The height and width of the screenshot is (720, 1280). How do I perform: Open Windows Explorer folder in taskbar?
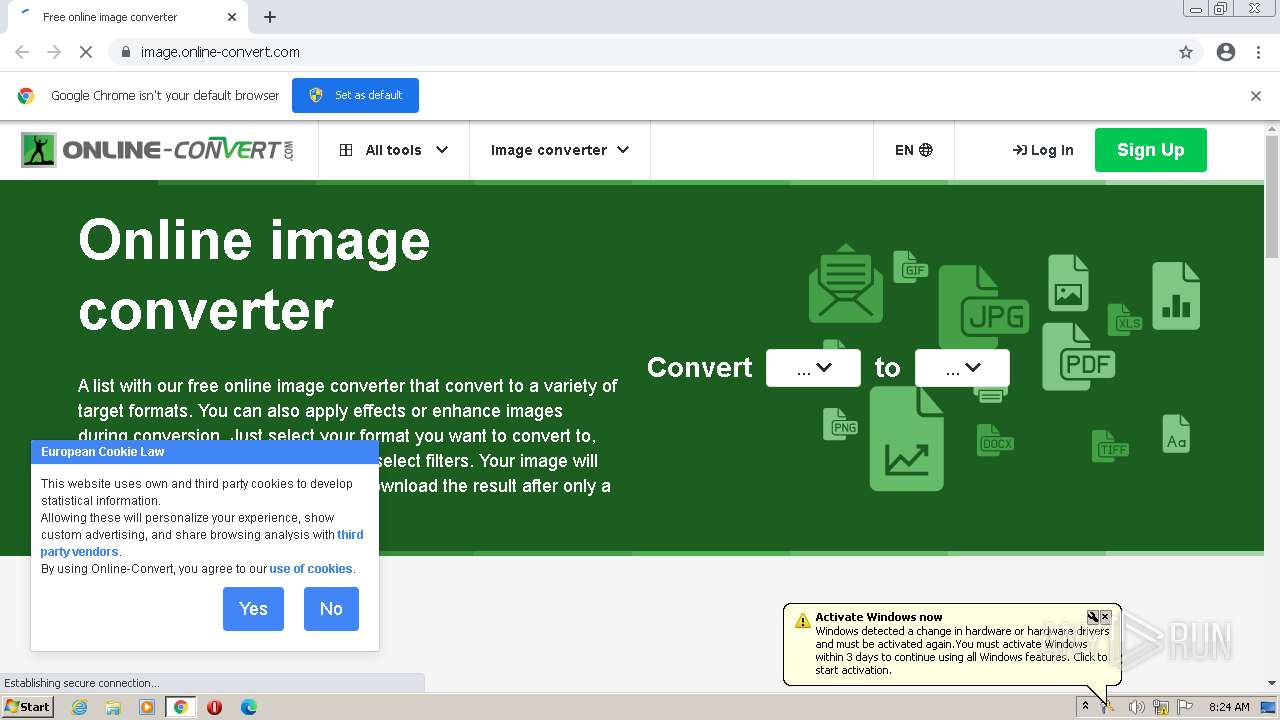pos(113,707)
